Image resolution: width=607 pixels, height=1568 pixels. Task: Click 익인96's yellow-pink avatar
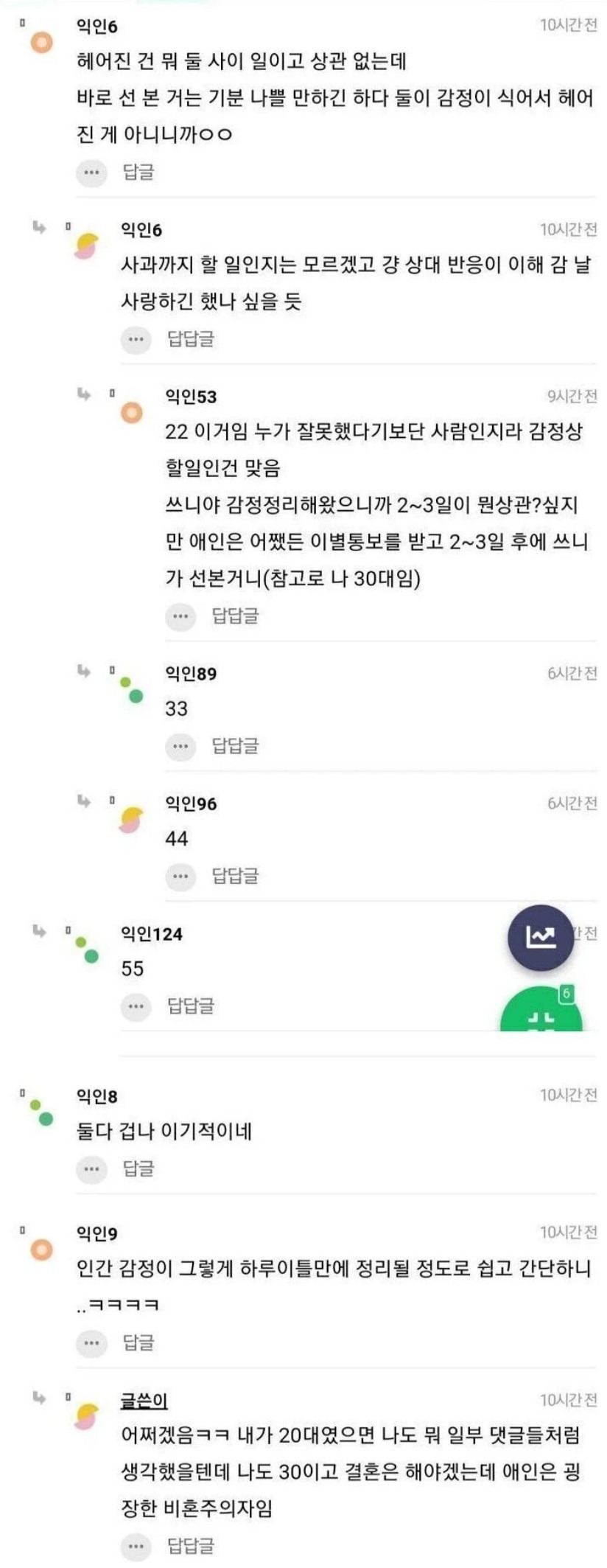tap(131, 819)
